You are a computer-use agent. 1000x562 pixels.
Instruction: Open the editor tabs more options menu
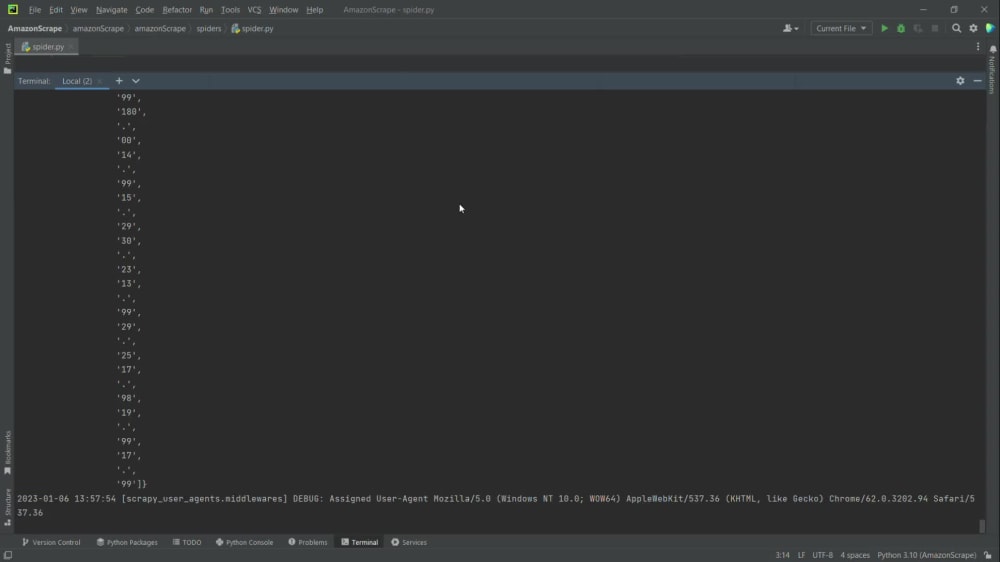click(x=978, y=47)
